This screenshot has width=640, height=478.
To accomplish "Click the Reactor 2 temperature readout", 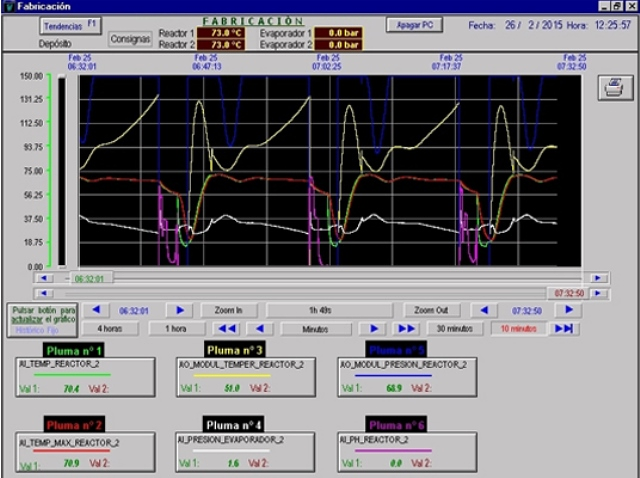I will (221, 44).
